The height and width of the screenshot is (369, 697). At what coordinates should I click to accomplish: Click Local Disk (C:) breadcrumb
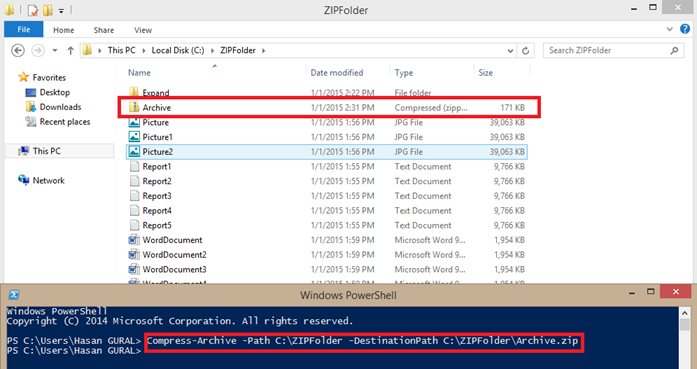coord(178,50)
